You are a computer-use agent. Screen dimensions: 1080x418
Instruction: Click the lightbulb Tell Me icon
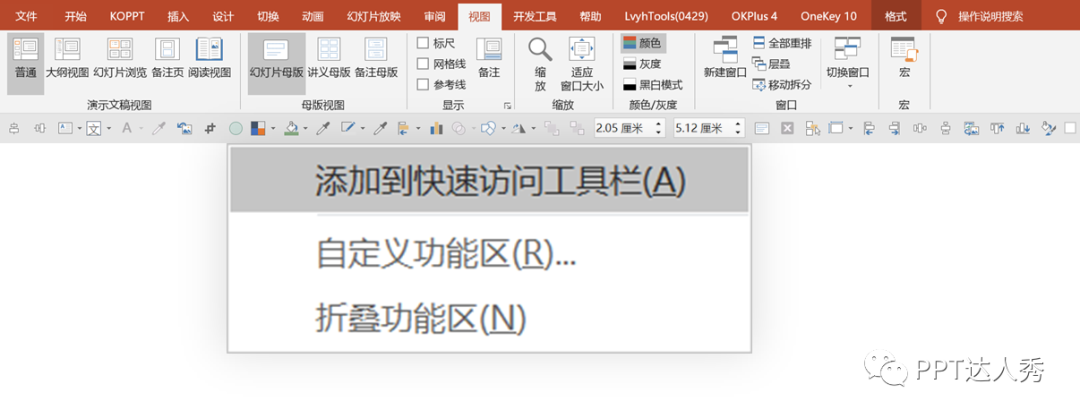941,17
